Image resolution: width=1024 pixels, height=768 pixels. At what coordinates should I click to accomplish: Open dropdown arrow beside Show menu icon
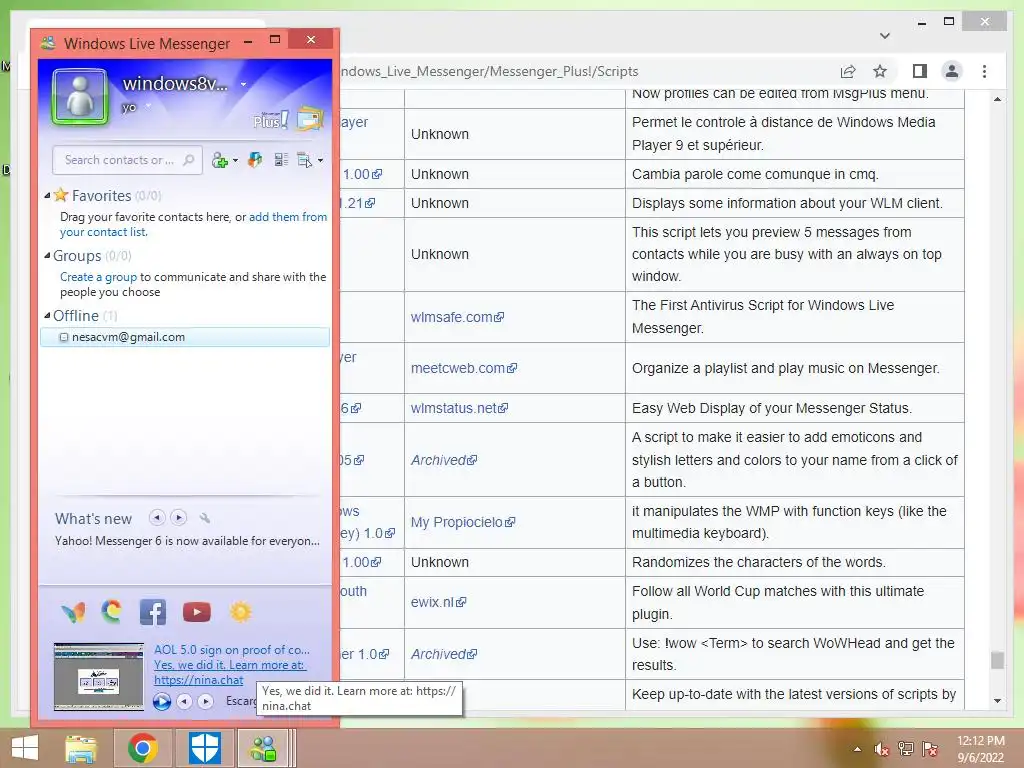[320, 161]
